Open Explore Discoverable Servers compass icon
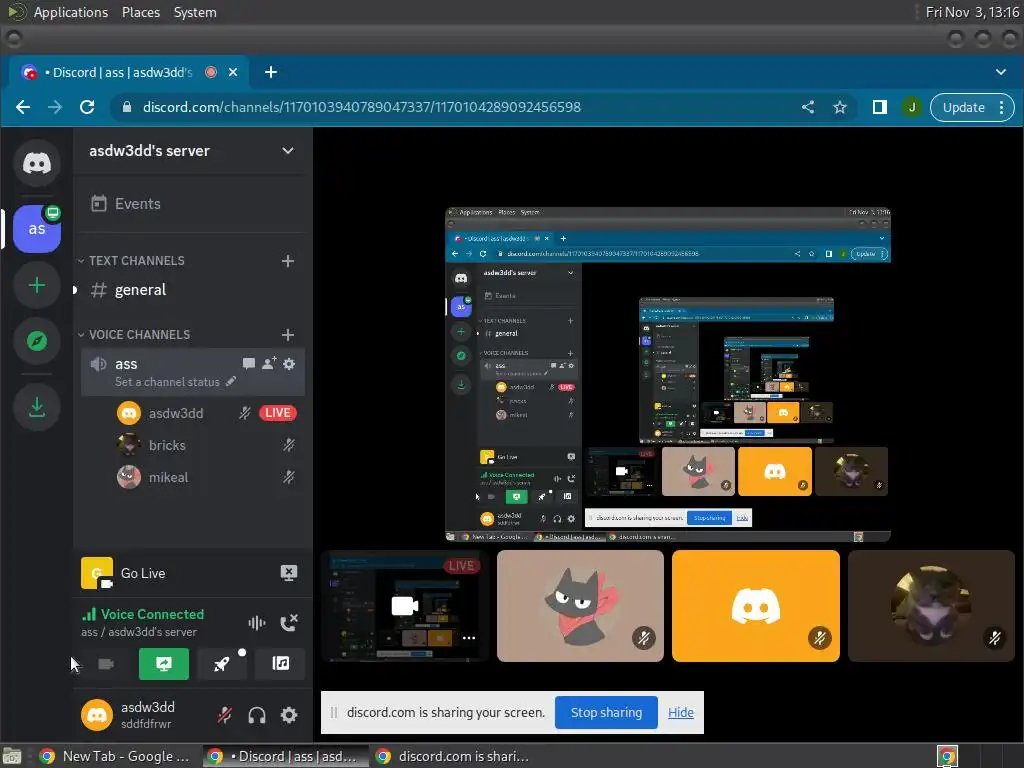 click(37, 341)
